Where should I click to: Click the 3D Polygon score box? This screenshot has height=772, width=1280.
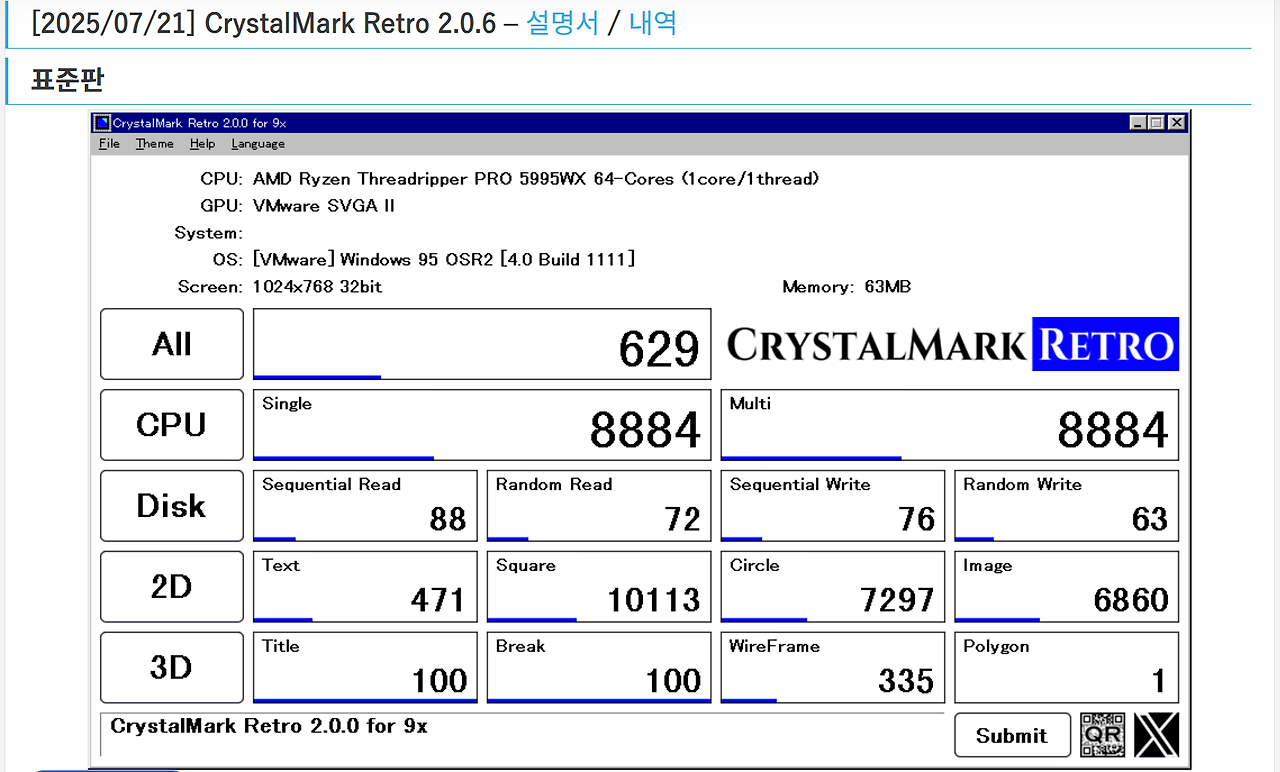click(1067, 667)
